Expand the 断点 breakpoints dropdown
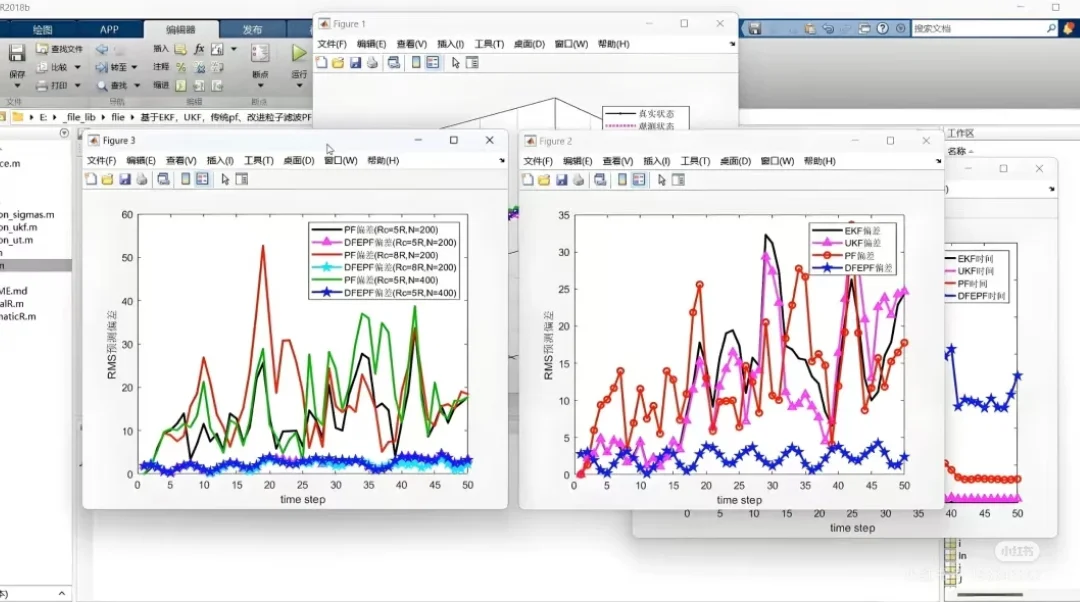Screen dimensions: 1080x602 [260, 86]
